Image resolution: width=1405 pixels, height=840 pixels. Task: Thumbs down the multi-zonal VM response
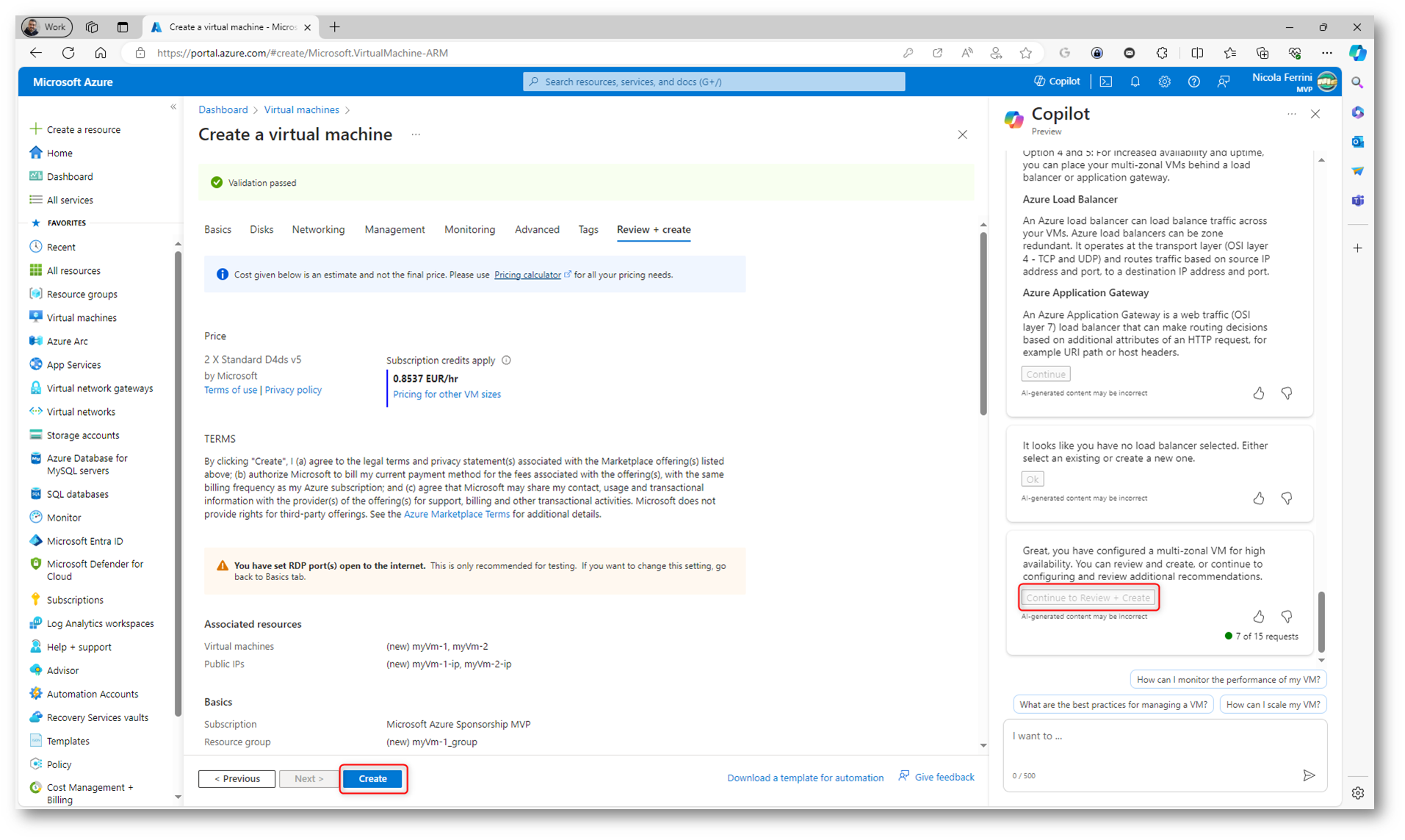[1287, 617]
